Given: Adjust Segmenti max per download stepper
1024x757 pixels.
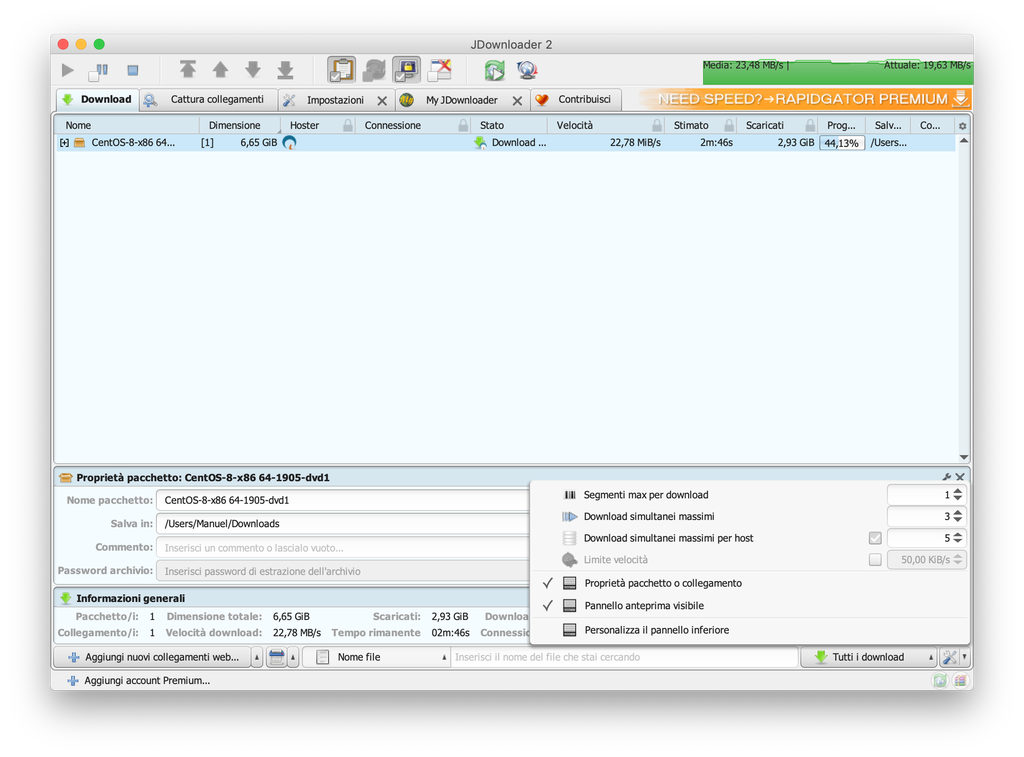Looking at the screenshot, I should point(957,494).
